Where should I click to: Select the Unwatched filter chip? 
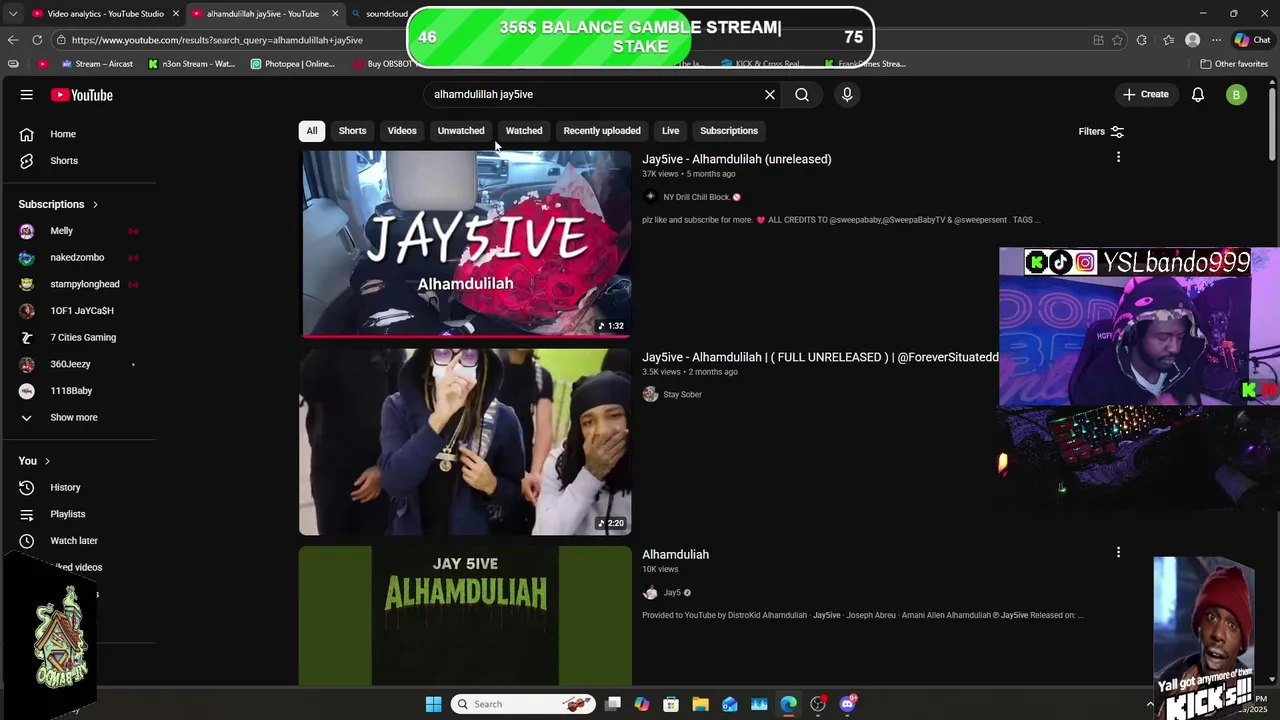(461, 131)
